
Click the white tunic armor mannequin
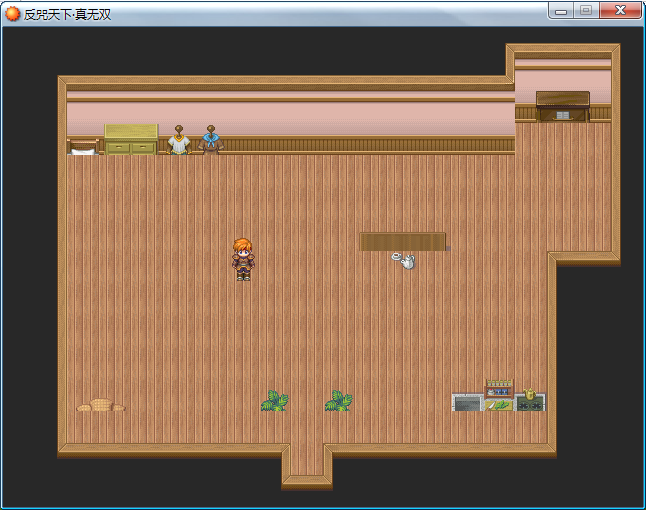(179, 140)
